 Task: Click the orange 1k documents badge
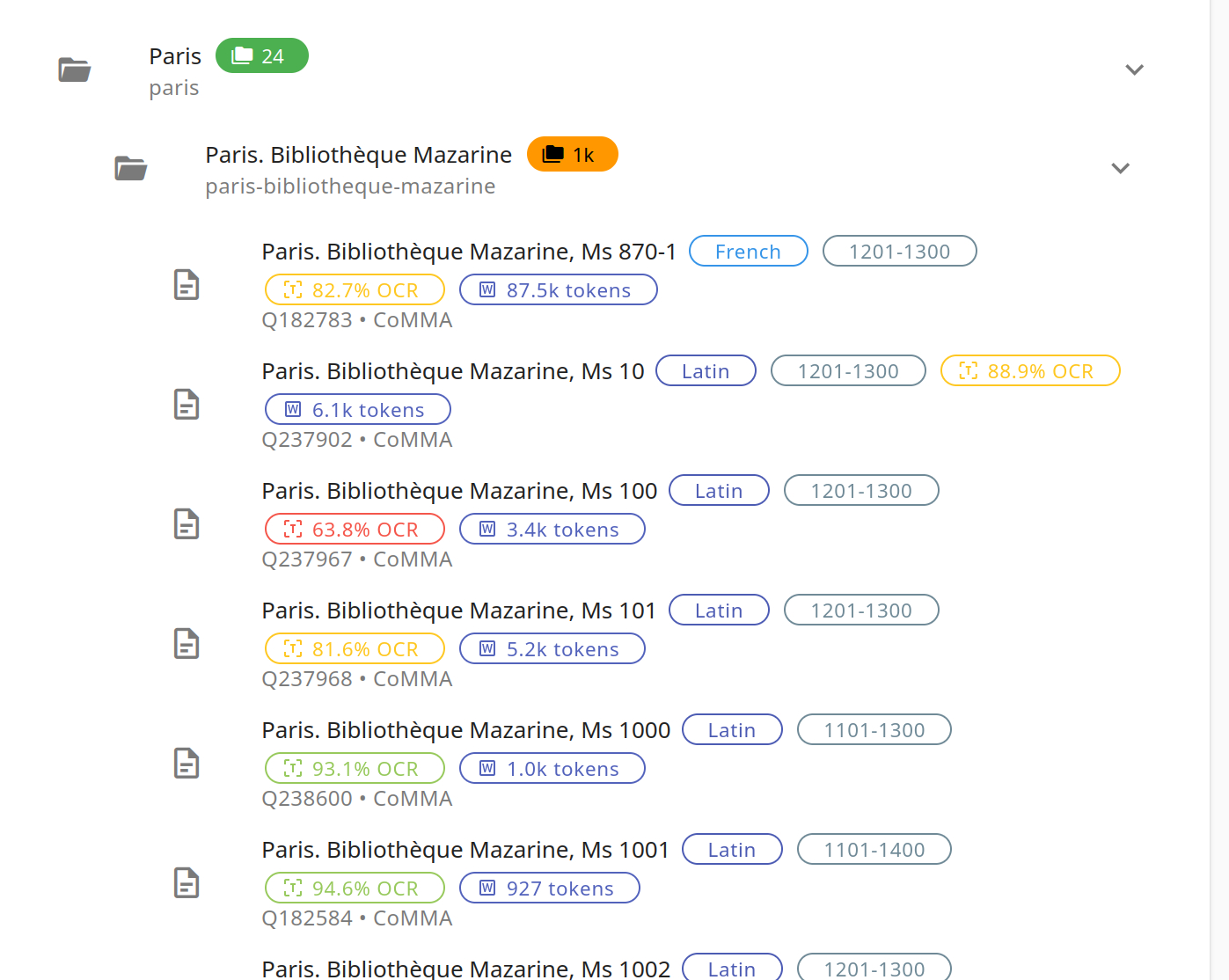coord(572,155)
